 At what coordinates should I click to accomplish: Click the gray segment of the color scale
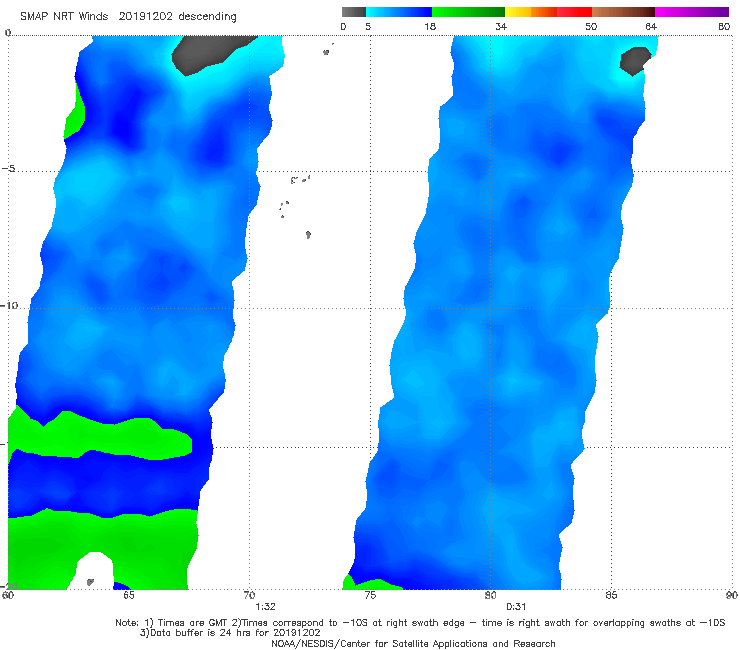click(353, 12)
